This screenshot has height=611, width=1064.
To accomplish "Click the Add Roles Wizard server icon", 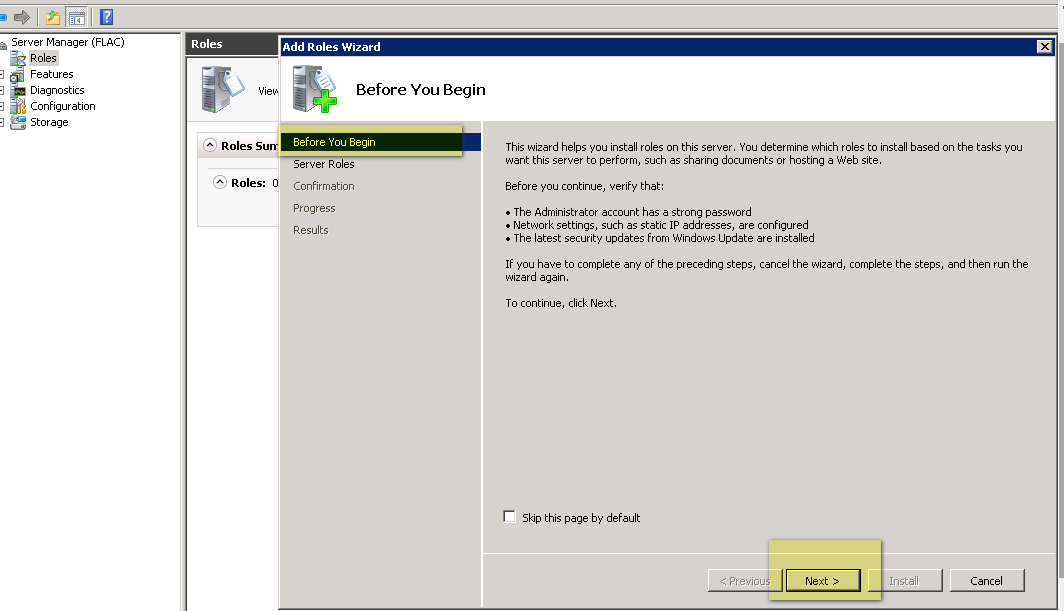I will (x=315, y=89).
